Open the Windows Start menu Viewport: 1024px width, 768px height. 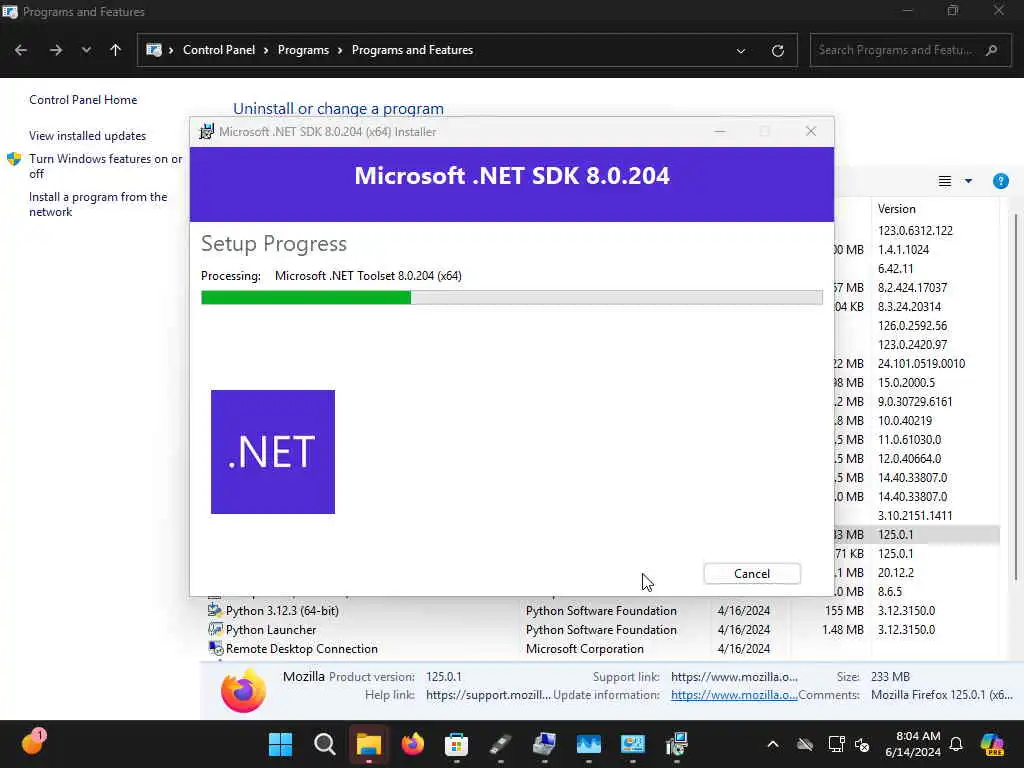pos(281,744)
